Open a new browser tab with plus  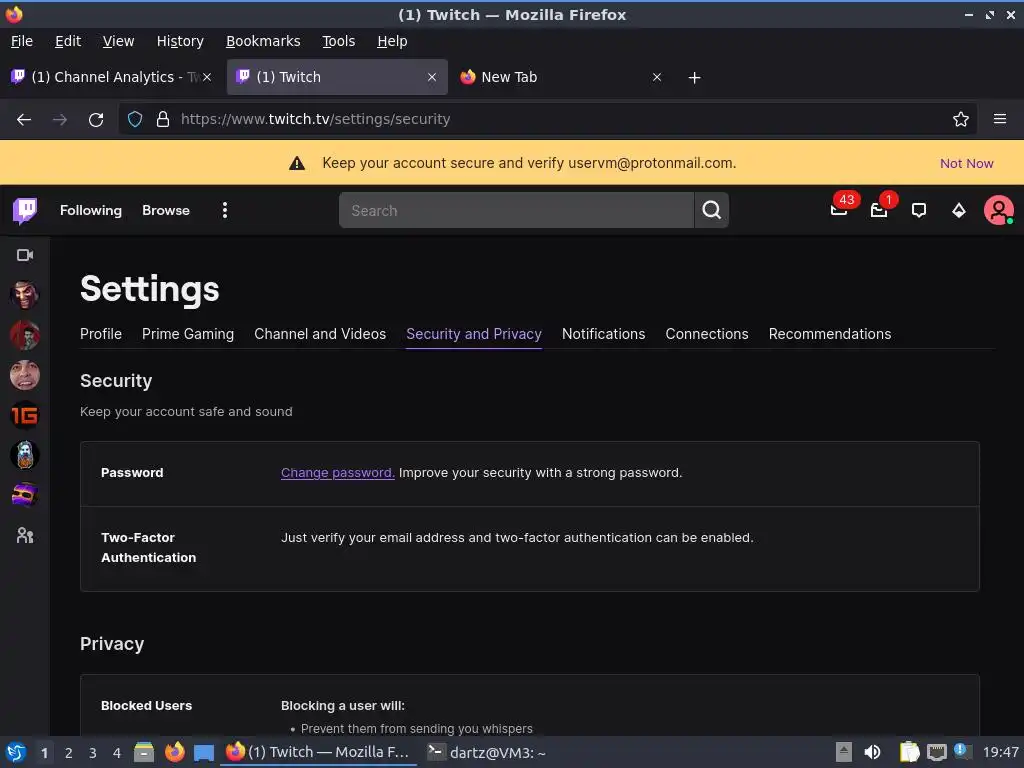point(694,78)
